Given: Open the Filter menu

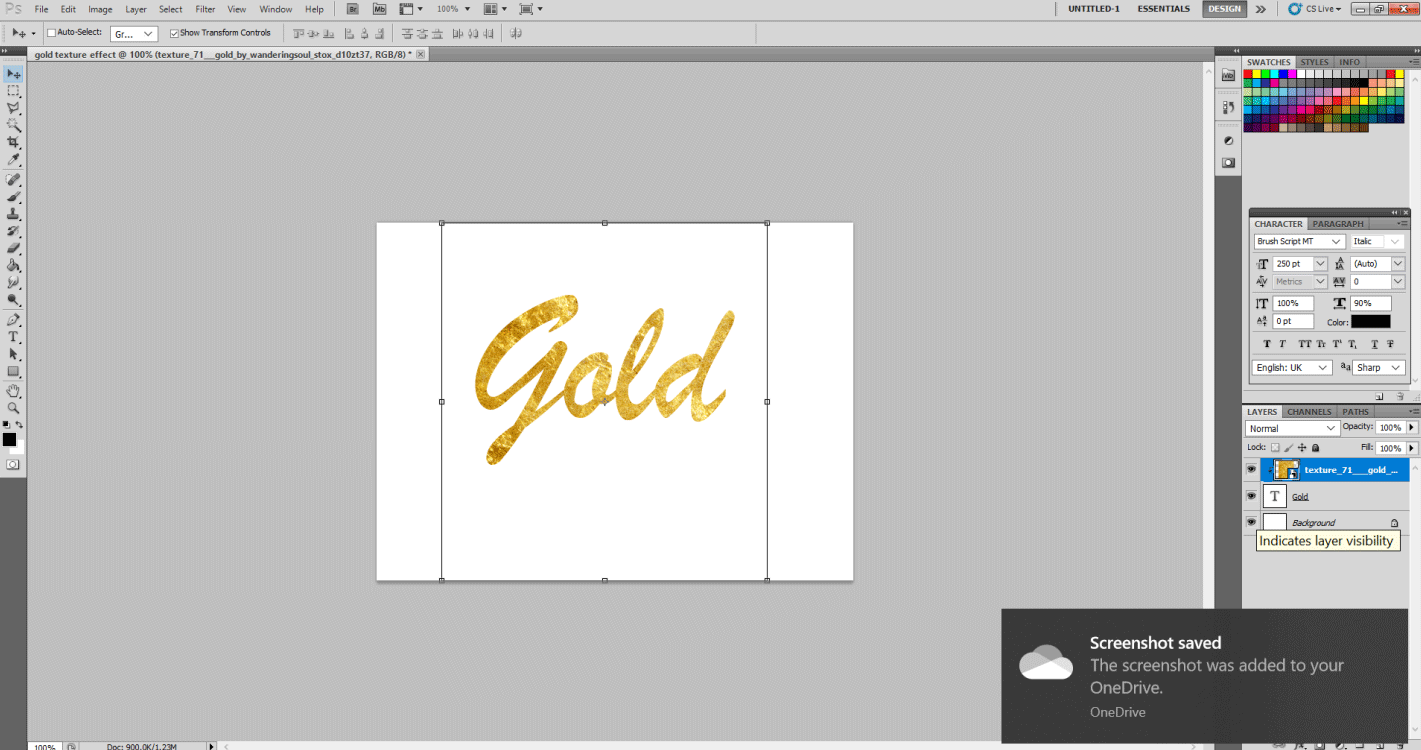Looking at the screenshot, I should (x=205, y=9).
